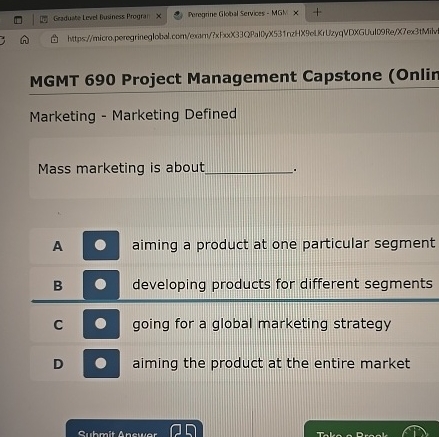Click the MGMT 690 Project Management Capstone title

234,78
